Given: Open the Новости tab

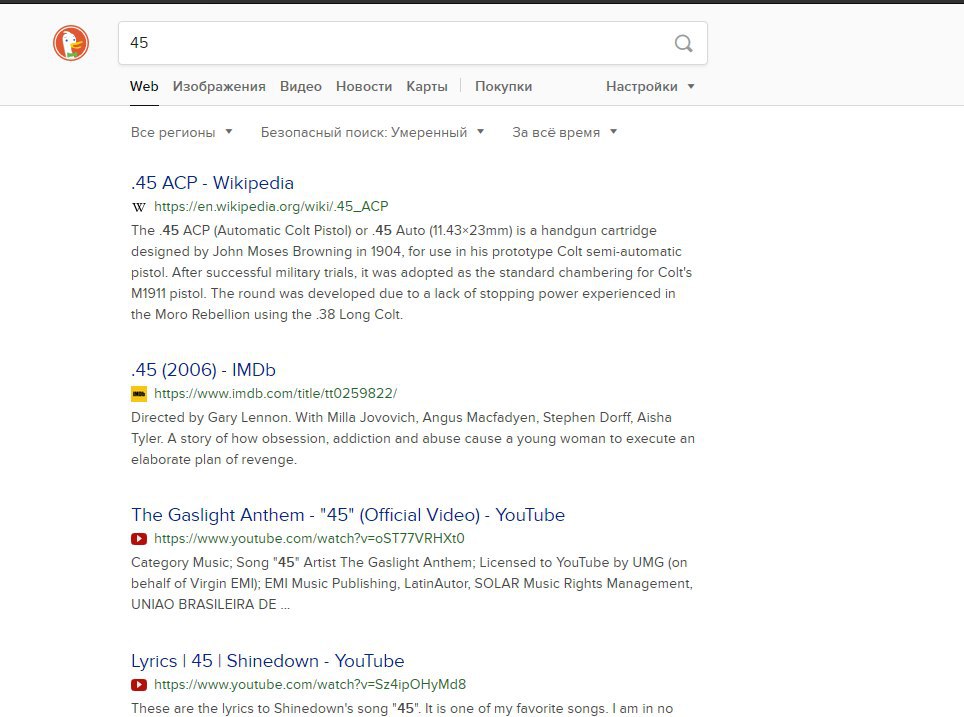Looking at the screenshot, I should point(364,87).
